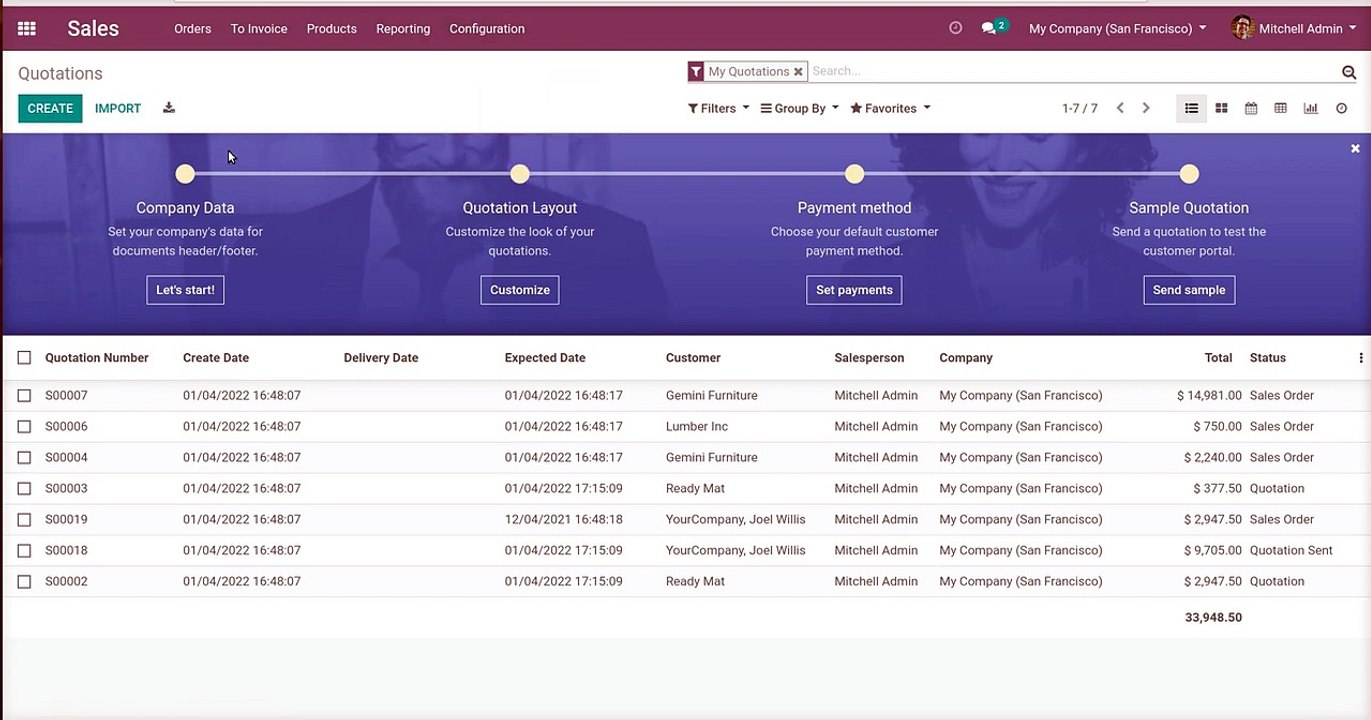1371x720 pixels.
Task: Sort by Status column header
Action: (1267, 358)
